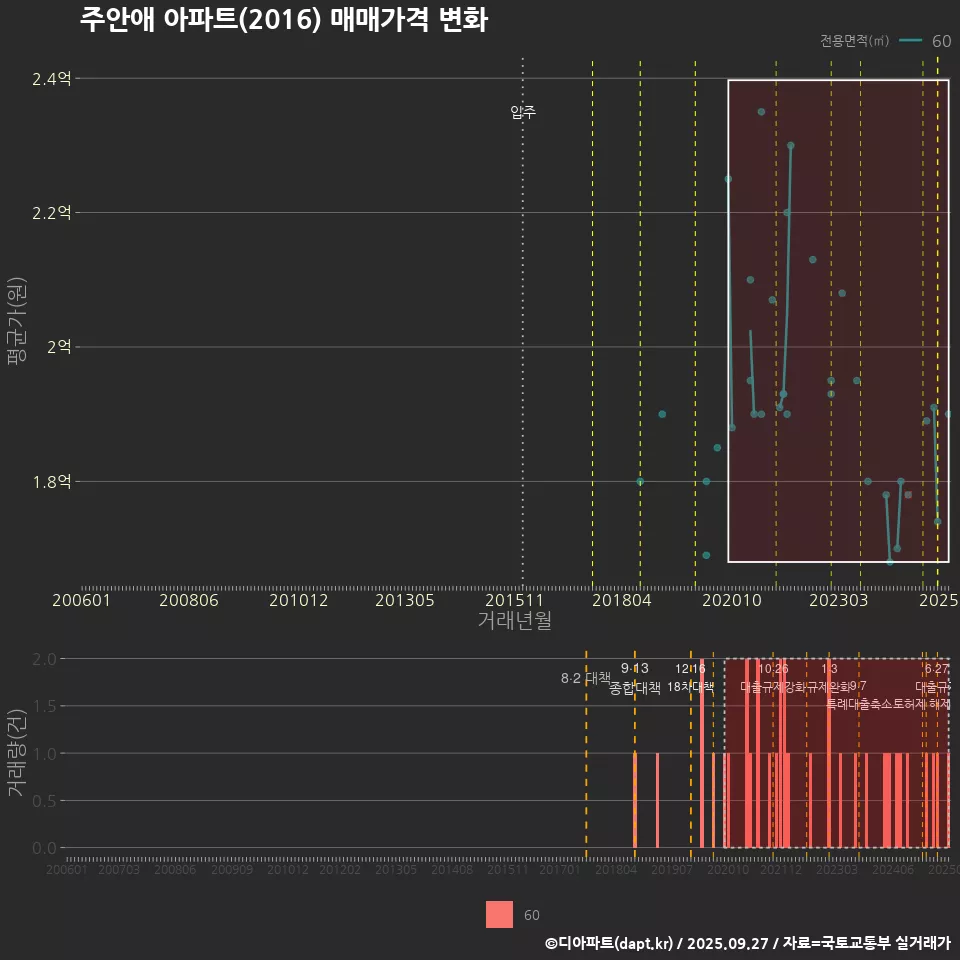Click the 1.8억 y-axis tick label
Screen dimensions: 960x960
[51, 482]
